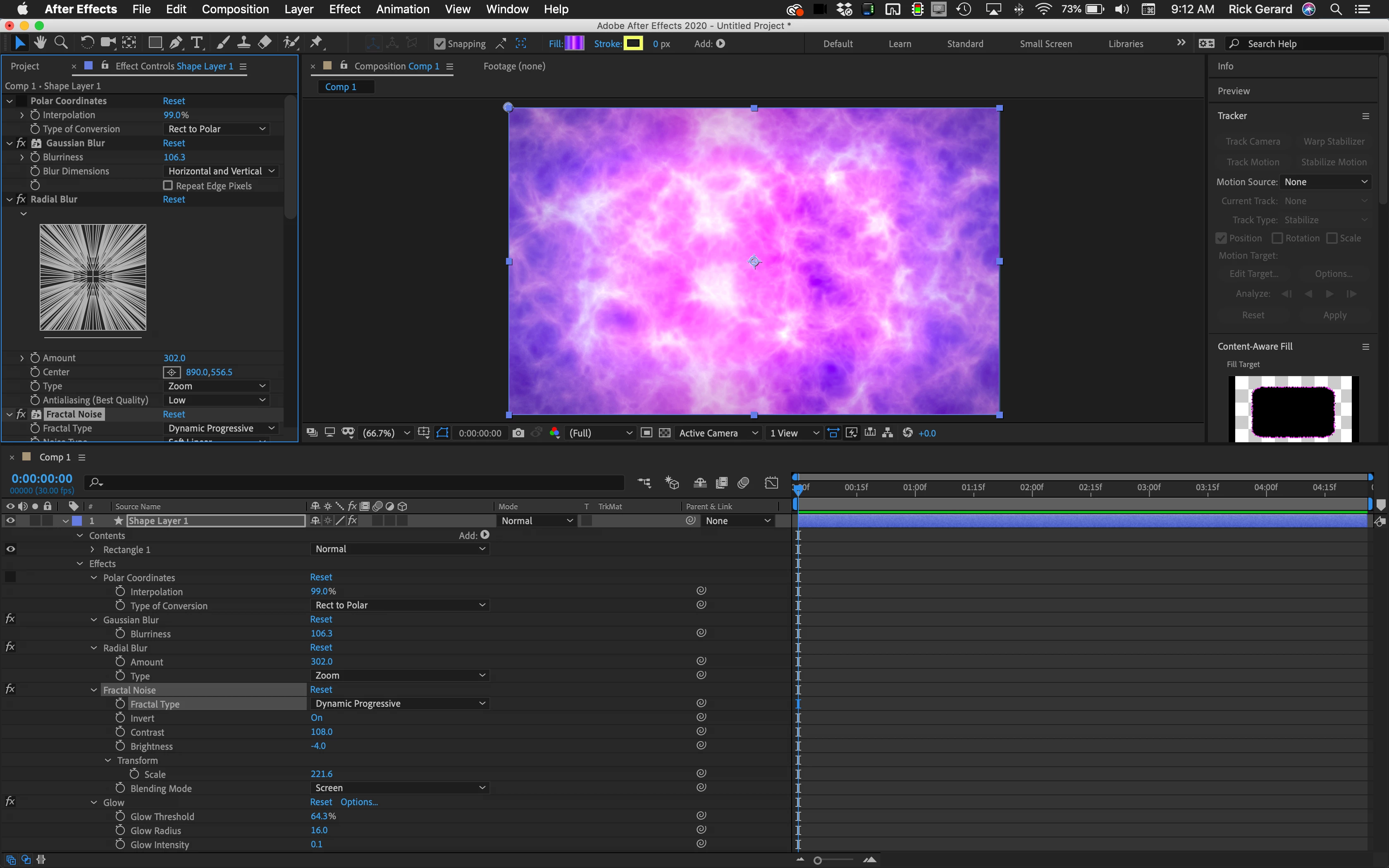Reset the Gaussian Blur effect
The height and width of the screenshot is (868, 1389).
pyautogui.click(x=174, y=143)
